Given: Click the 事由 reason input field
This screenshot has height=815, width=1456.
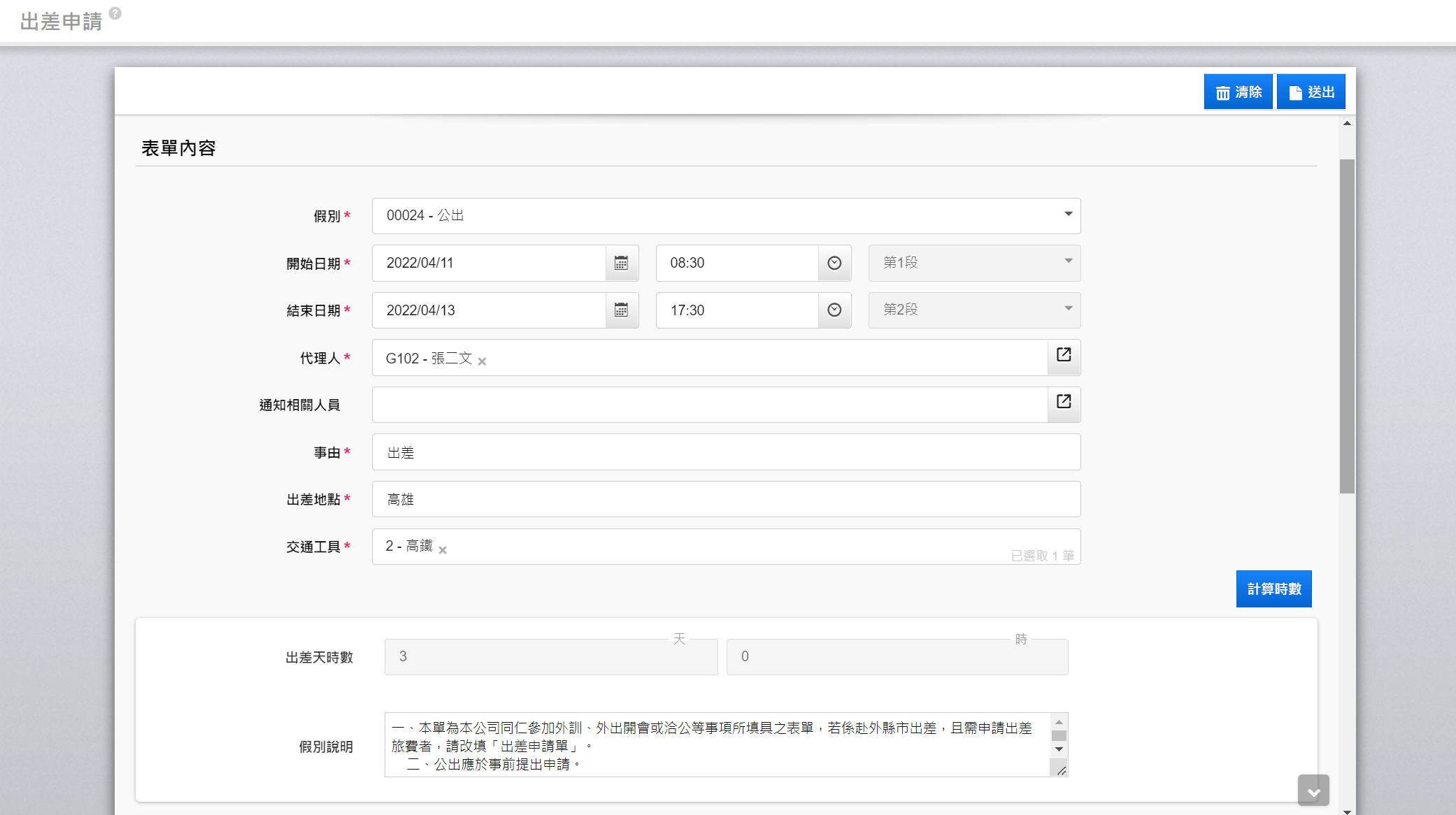Looking at the screenshot, I should click(x=726, y=452).
